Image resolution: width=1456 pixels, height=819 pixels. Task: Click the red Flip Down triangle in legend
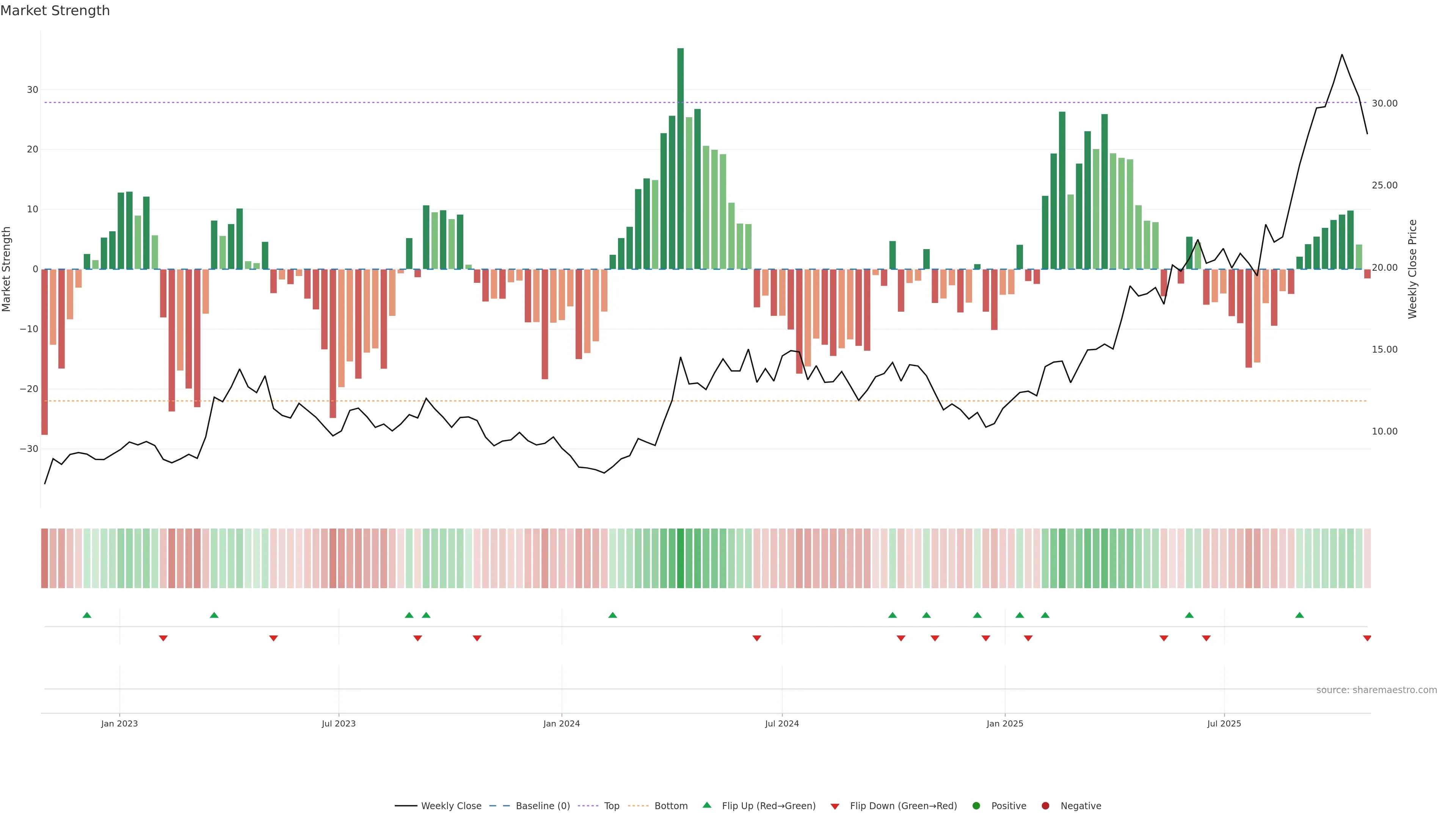(x=835, y=806)
